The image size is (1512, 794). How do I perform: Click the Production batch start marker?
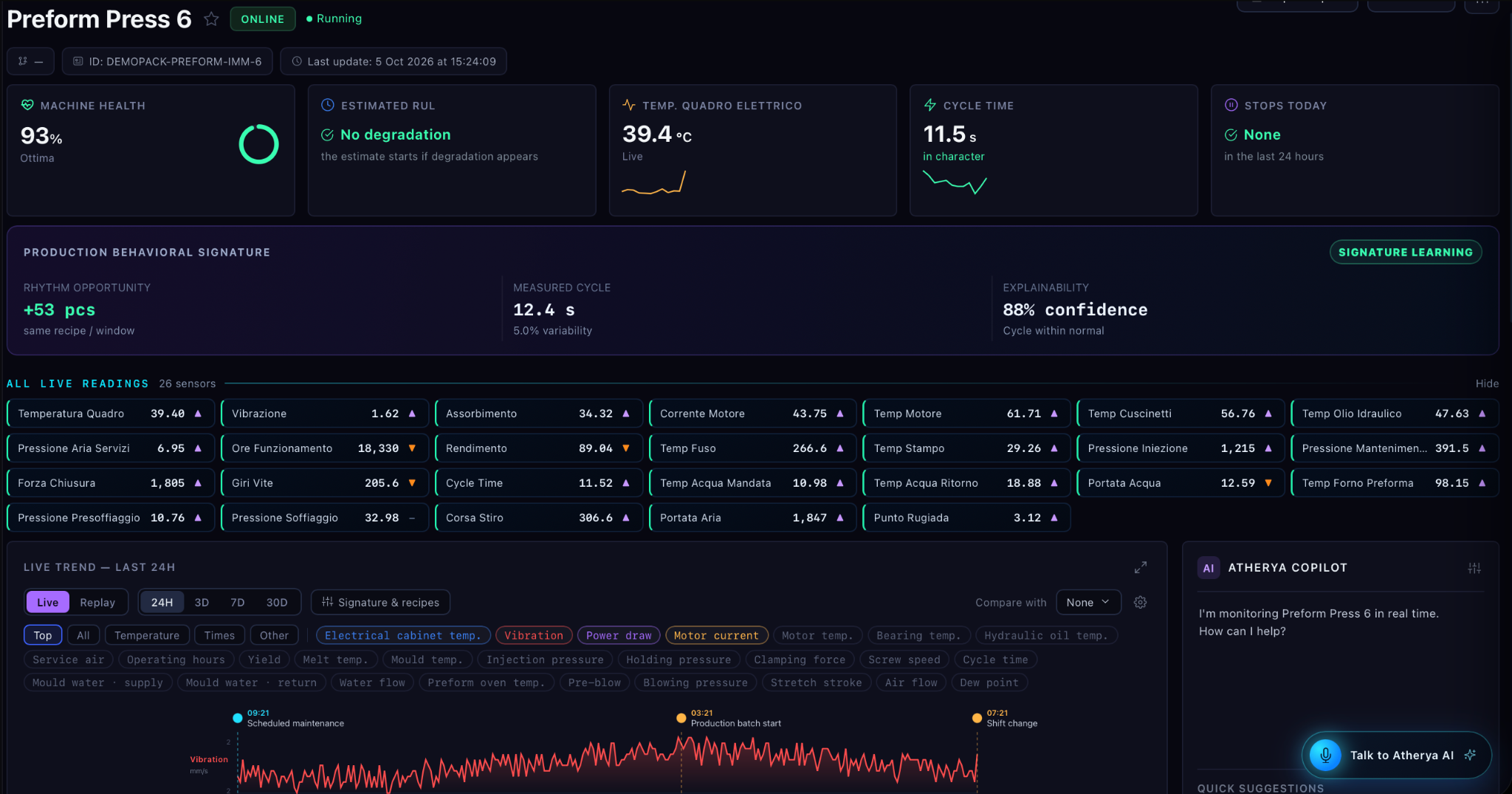tap(681, 718)
